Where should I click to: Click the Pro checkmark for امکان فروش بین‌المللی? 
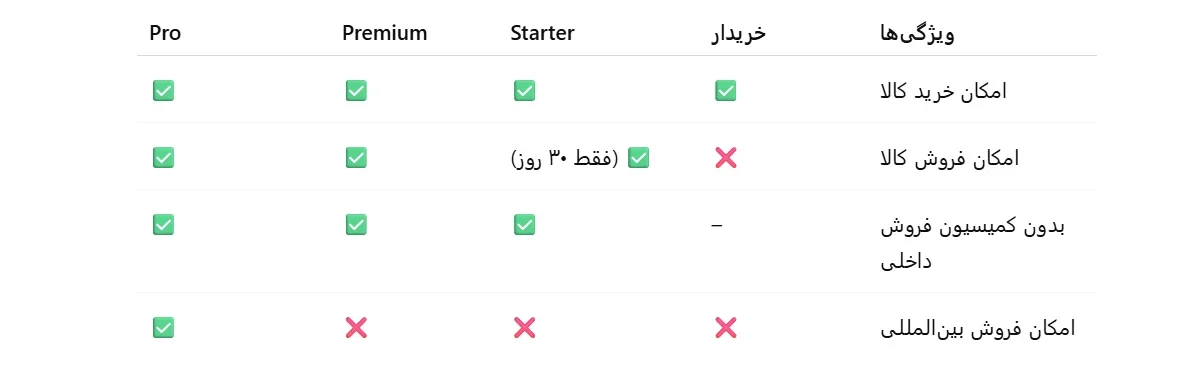tap(163, 327)
